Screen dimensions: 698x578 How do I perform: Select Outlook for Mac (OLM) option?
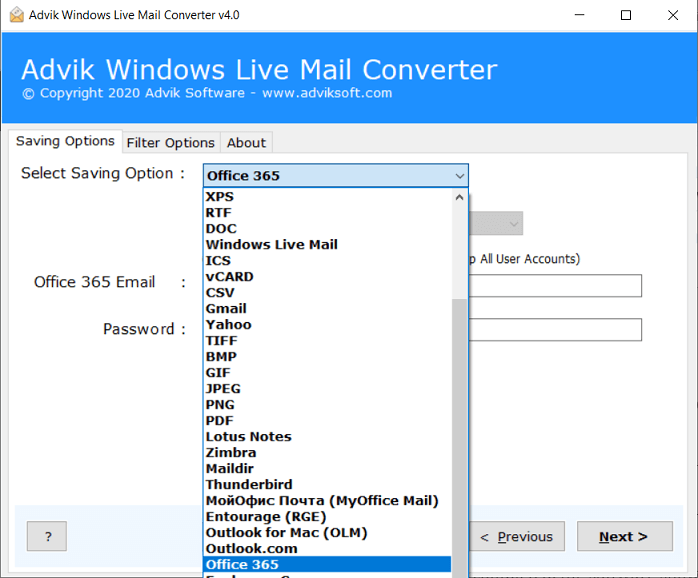pos(327,533)
